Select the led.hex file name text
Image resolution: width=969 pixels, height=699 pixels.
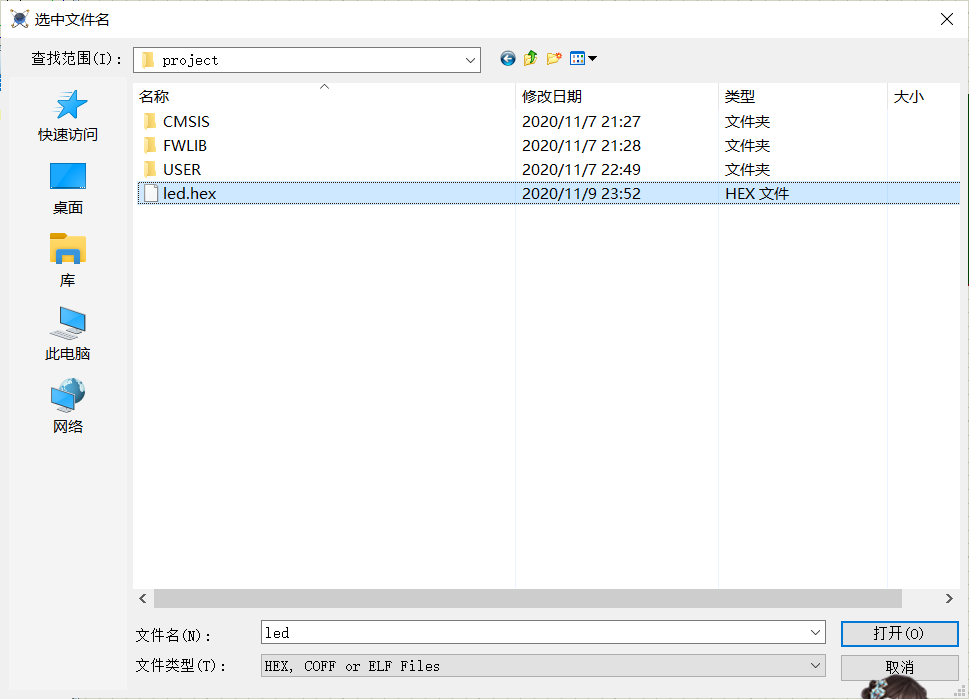(190, 193)
